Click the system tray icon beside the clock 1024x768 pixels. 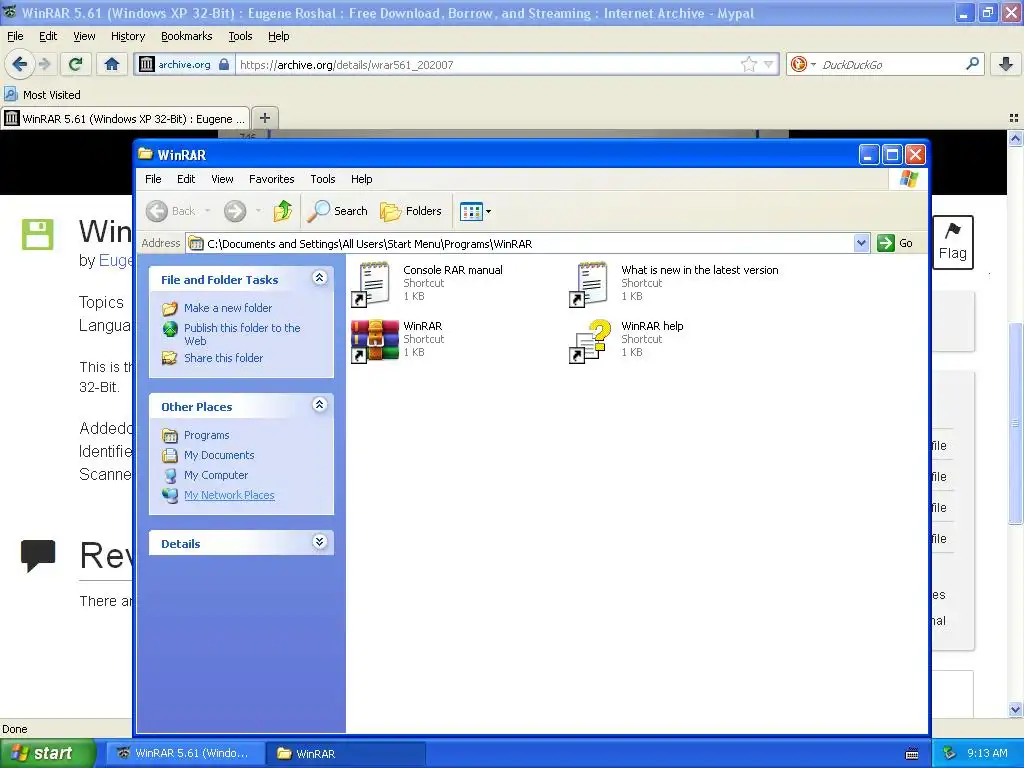[950, 753]
